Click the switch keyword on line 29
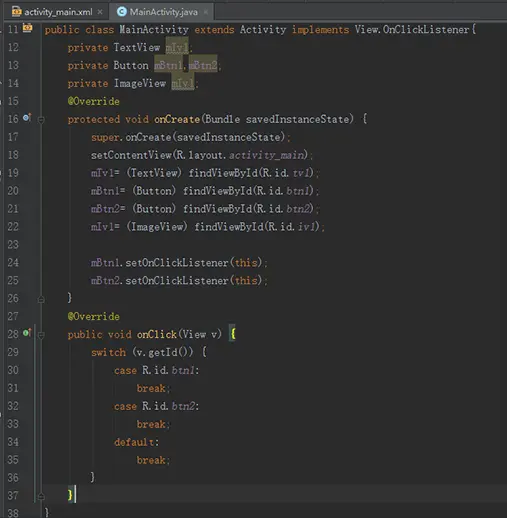The image size is (507, 518). click(x=109, y=353)
